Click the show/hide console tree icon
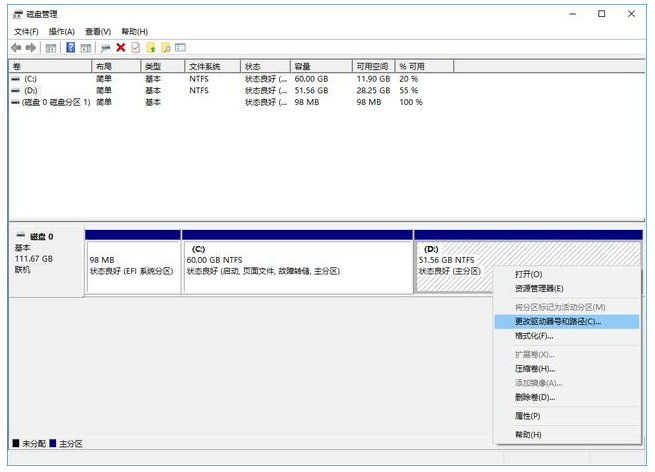Image resolution: width=655 pixels, height=472 pixels. [51, 48]
